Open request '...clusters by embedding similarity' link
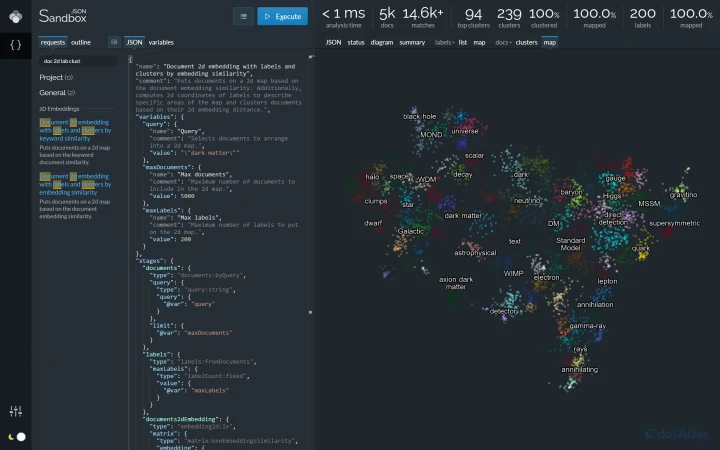720x450 pixels. click(x=75, y=184)
